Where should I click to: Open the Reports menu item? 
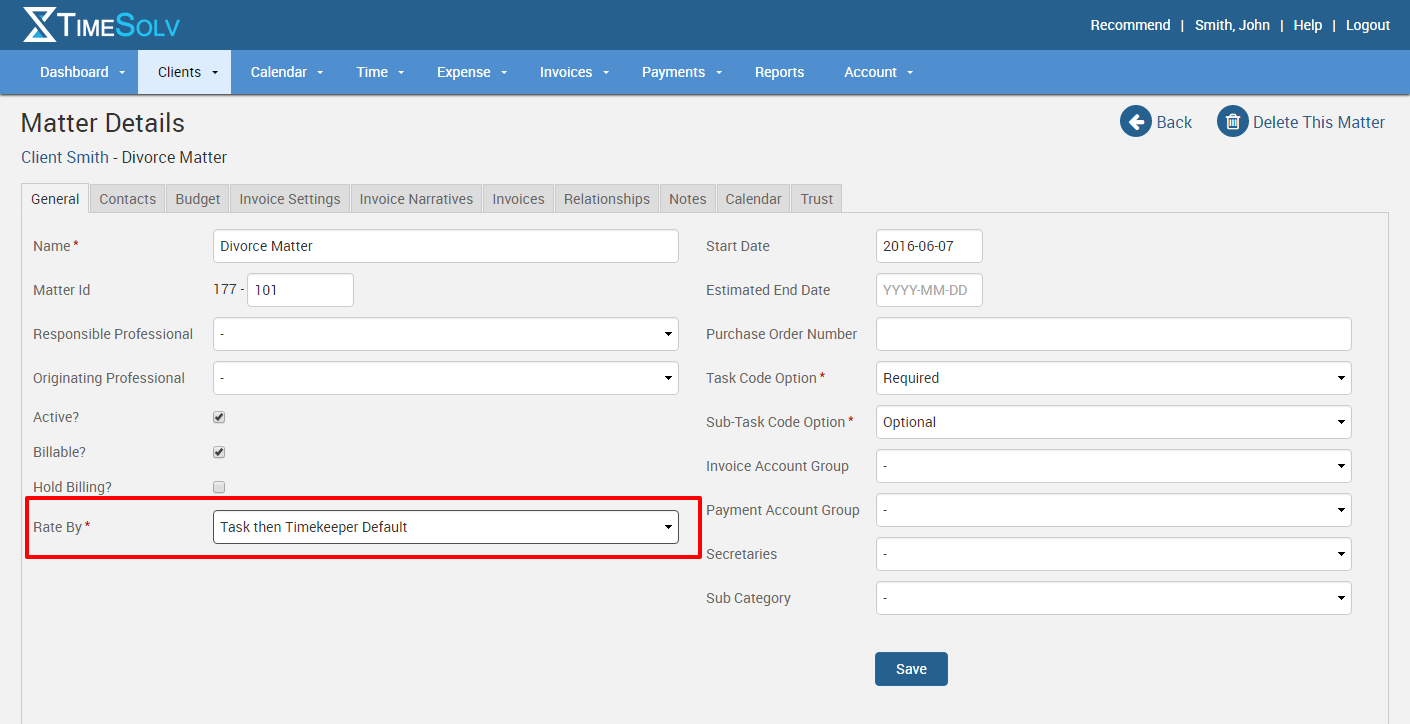click(x=779, y=72)
